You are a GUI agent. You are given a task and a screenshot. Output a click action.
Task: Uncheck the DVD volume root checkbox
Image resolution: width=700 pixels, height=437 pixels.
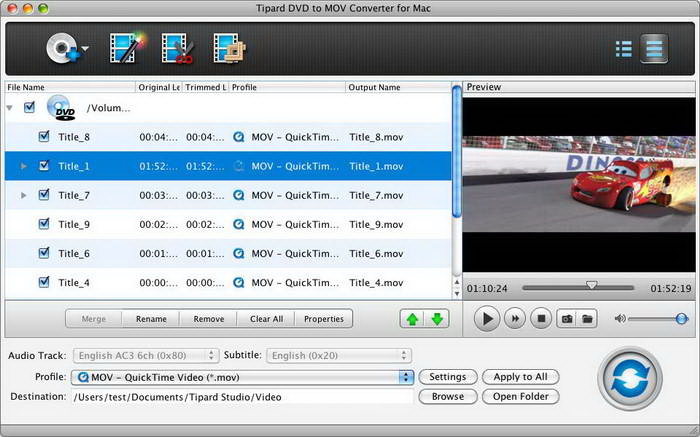29,107
